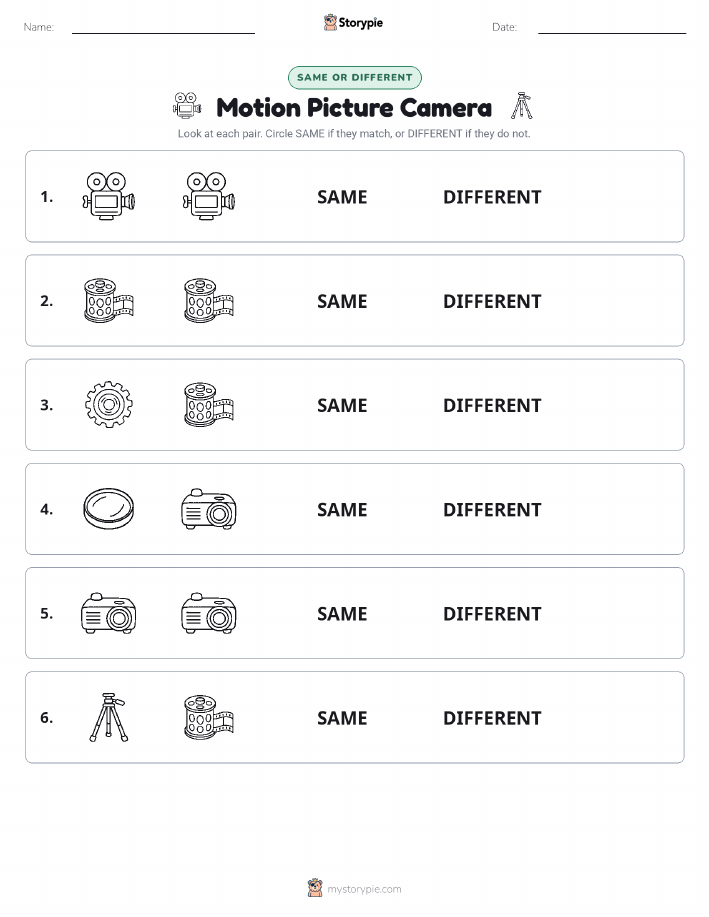Screen dimensions: 709x917
Task: Click the film reel icon in row 3
Action: pos(209,405)
